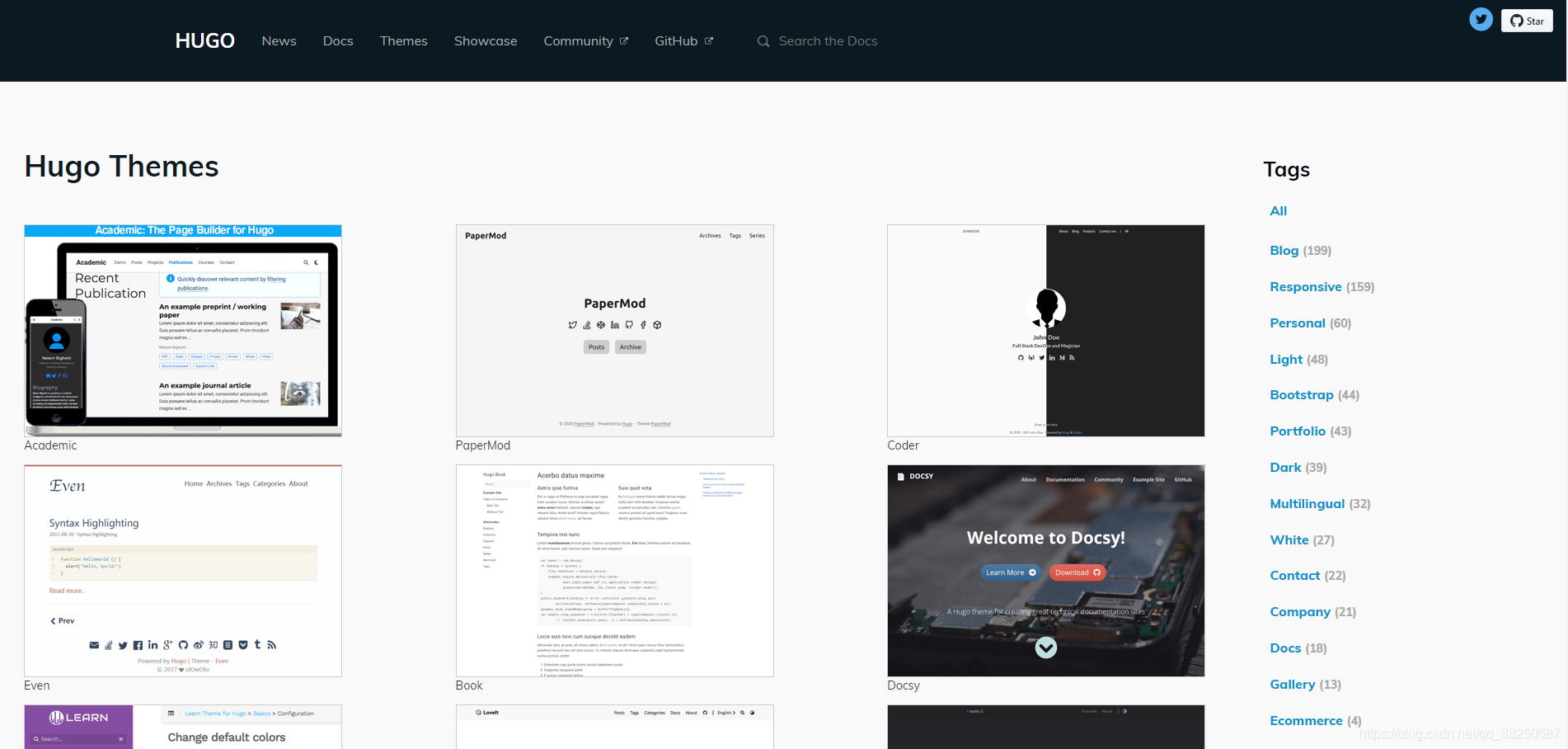Click the Docsy theme name link
This screenshot has height=749, width=1568.
click(x=904, y=685)
